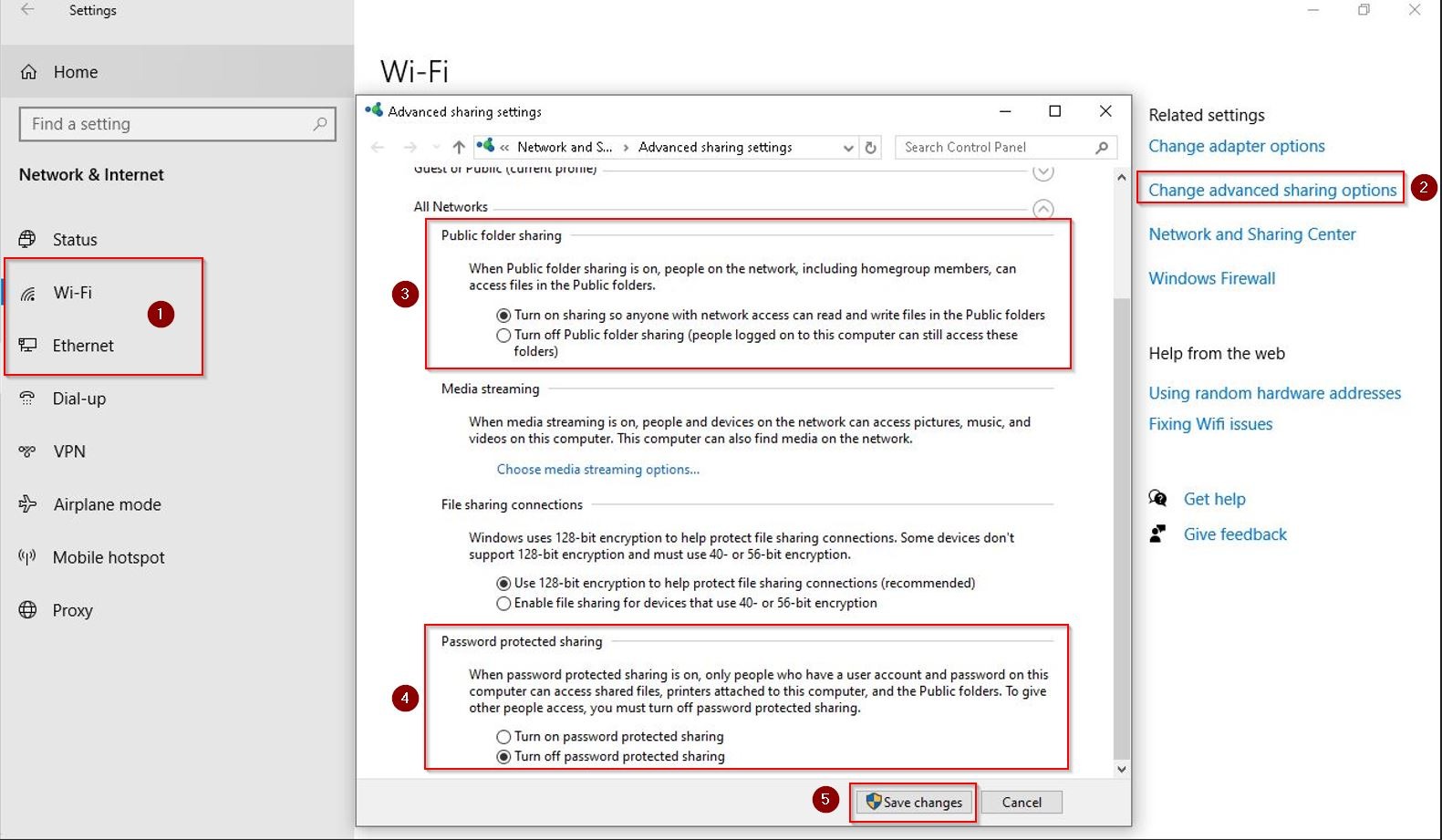The width and height of the screenshot is (1442, 840).
Task: Click the Airplane mode icon
Action: pos(28,504)
